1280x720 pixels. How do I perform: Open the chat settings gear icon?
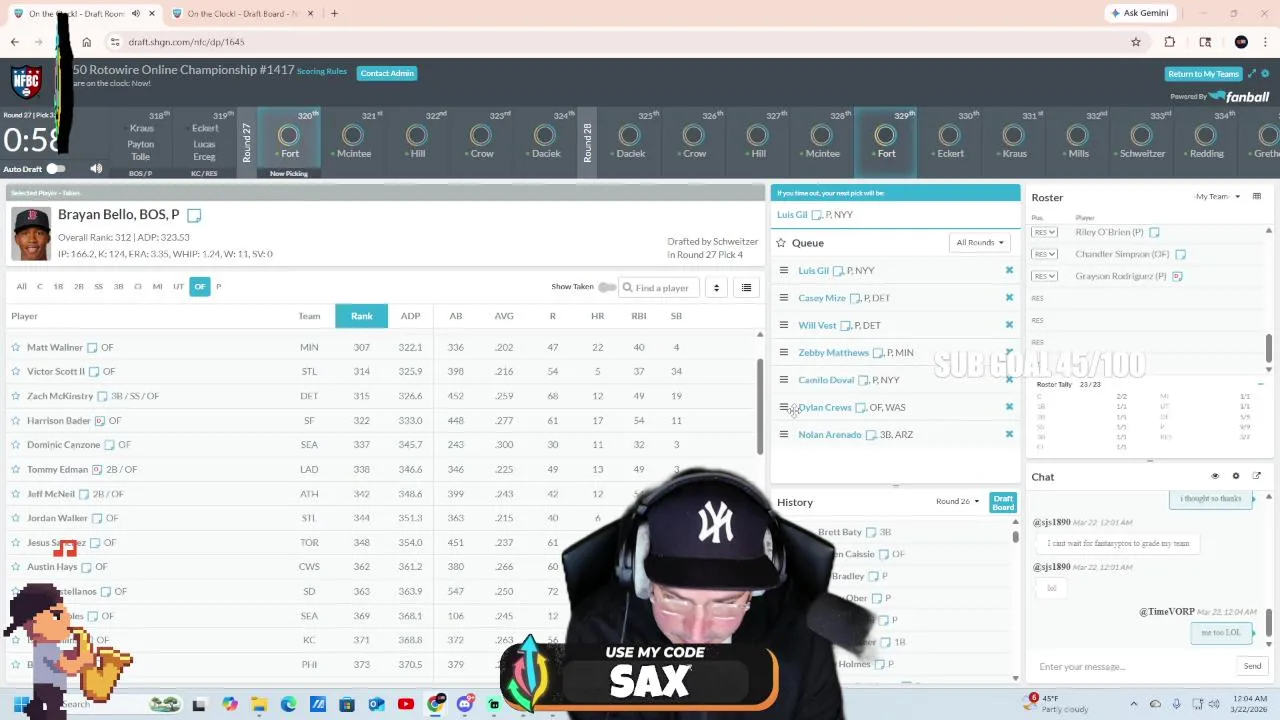pos(1236,476)
